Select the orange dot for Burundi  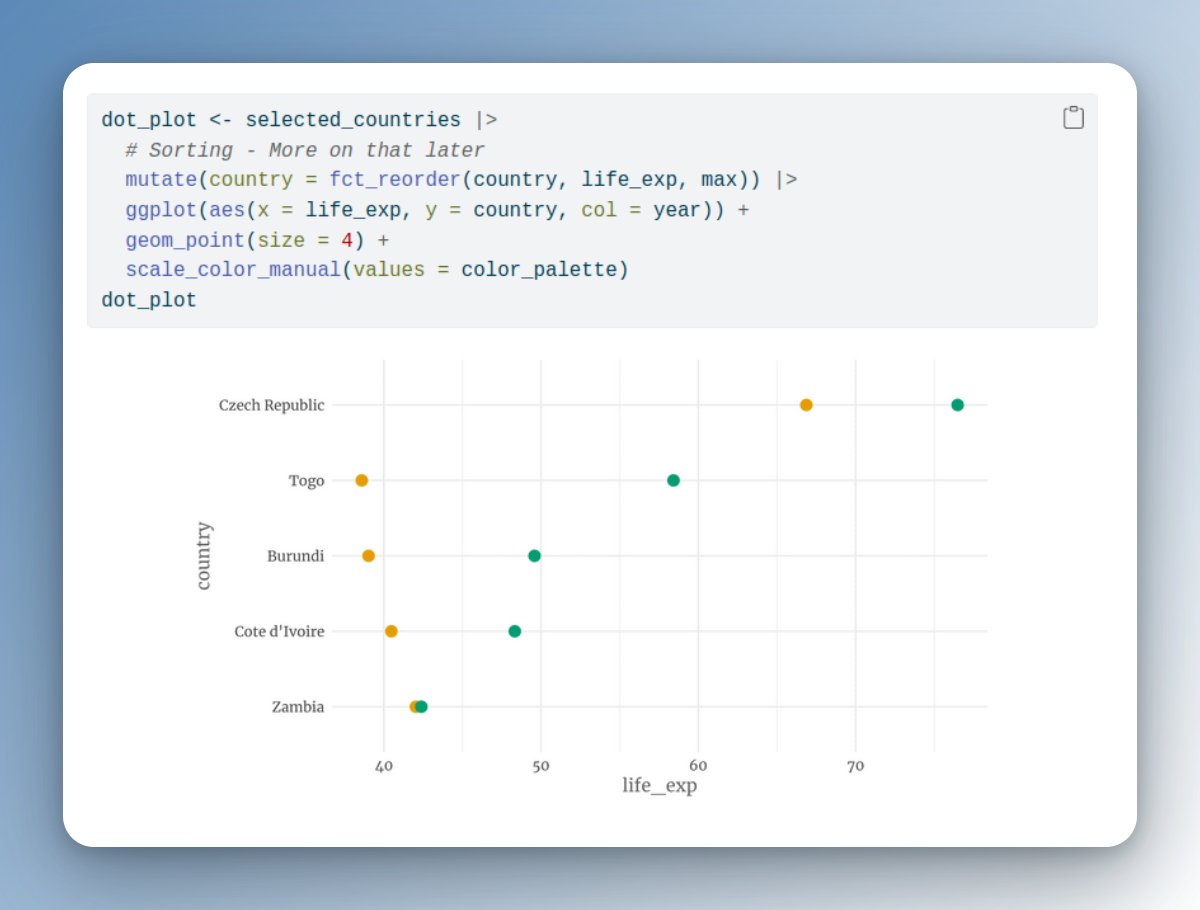click(368, 556)
